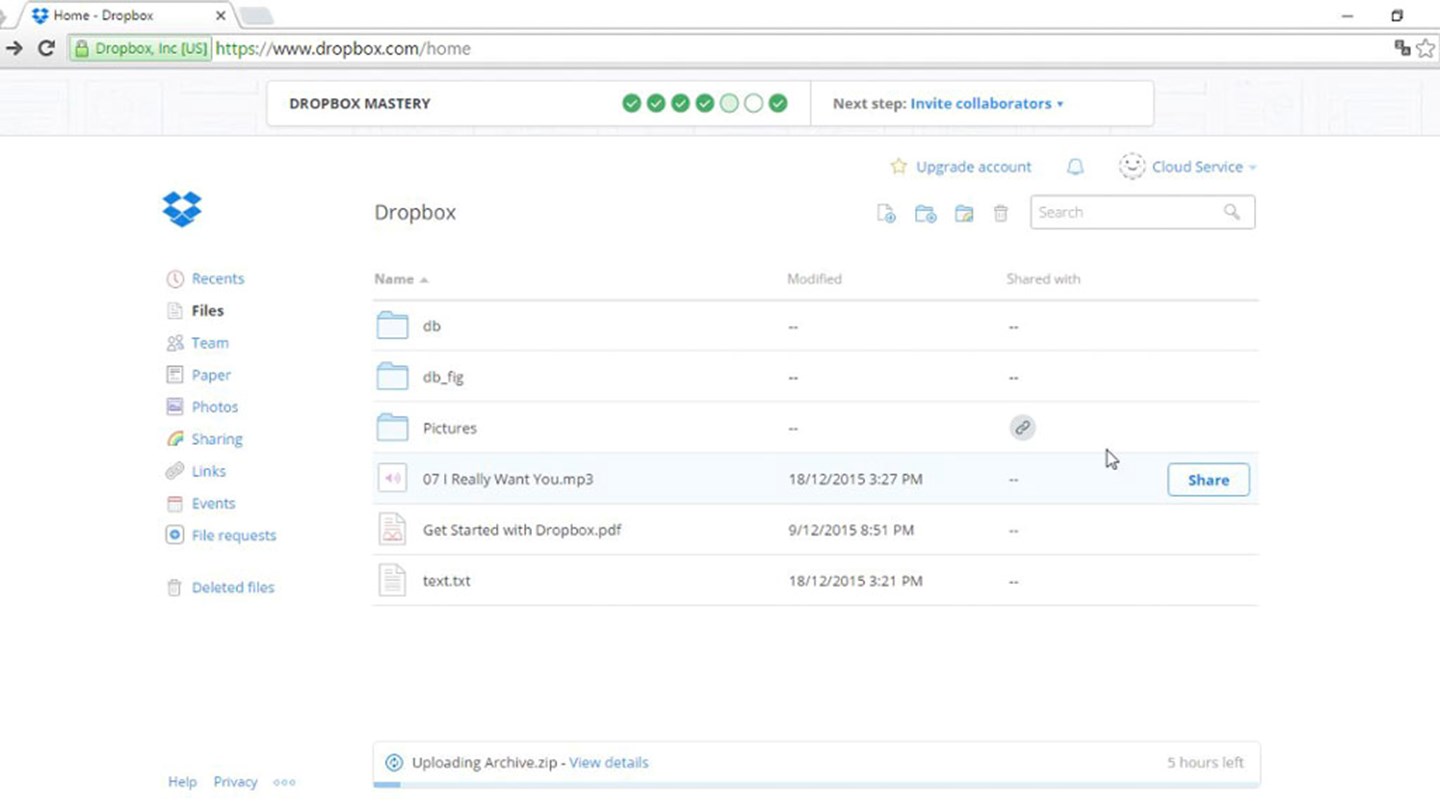Open the Cloud Service account menu
Viewport: 1440px width, 810px height.
tap(1197, 166)
